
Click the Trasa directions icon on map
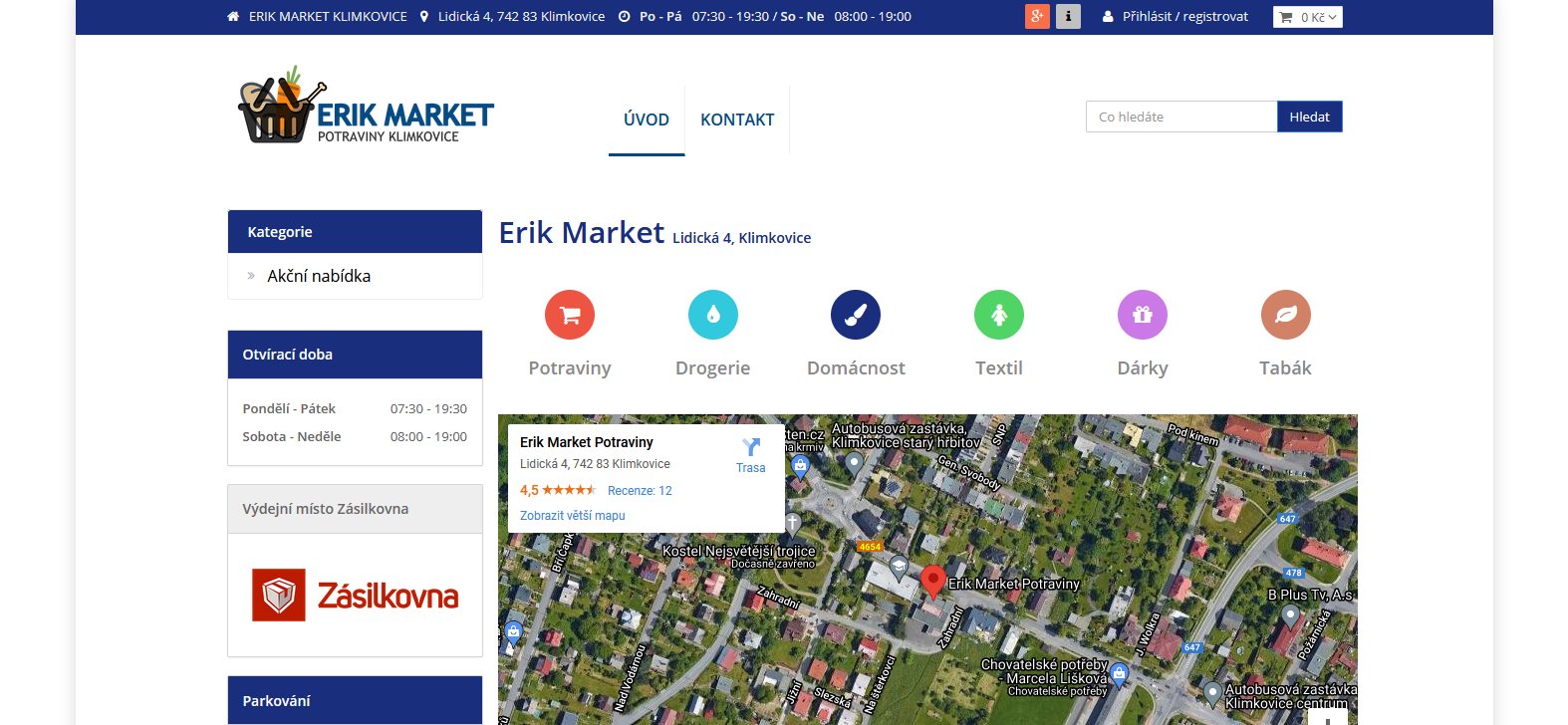(751, 448)
